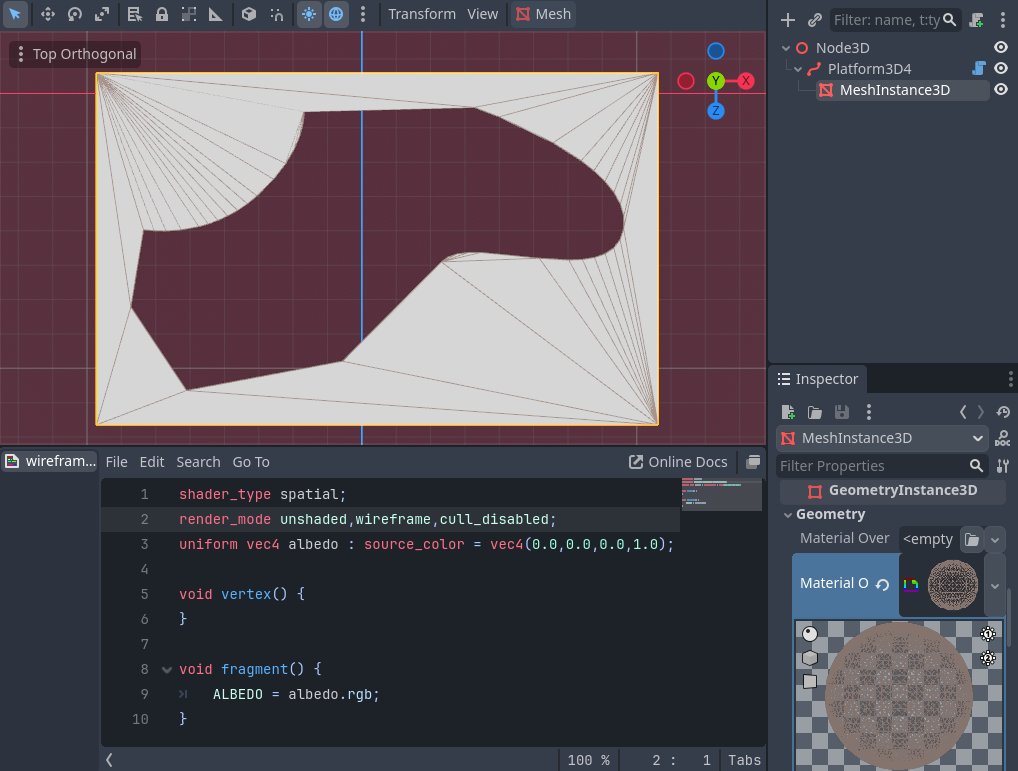This screenshot has height=771, width=1018.
Task: Switch to Rotate mode tool
Action: pos(75,14)
